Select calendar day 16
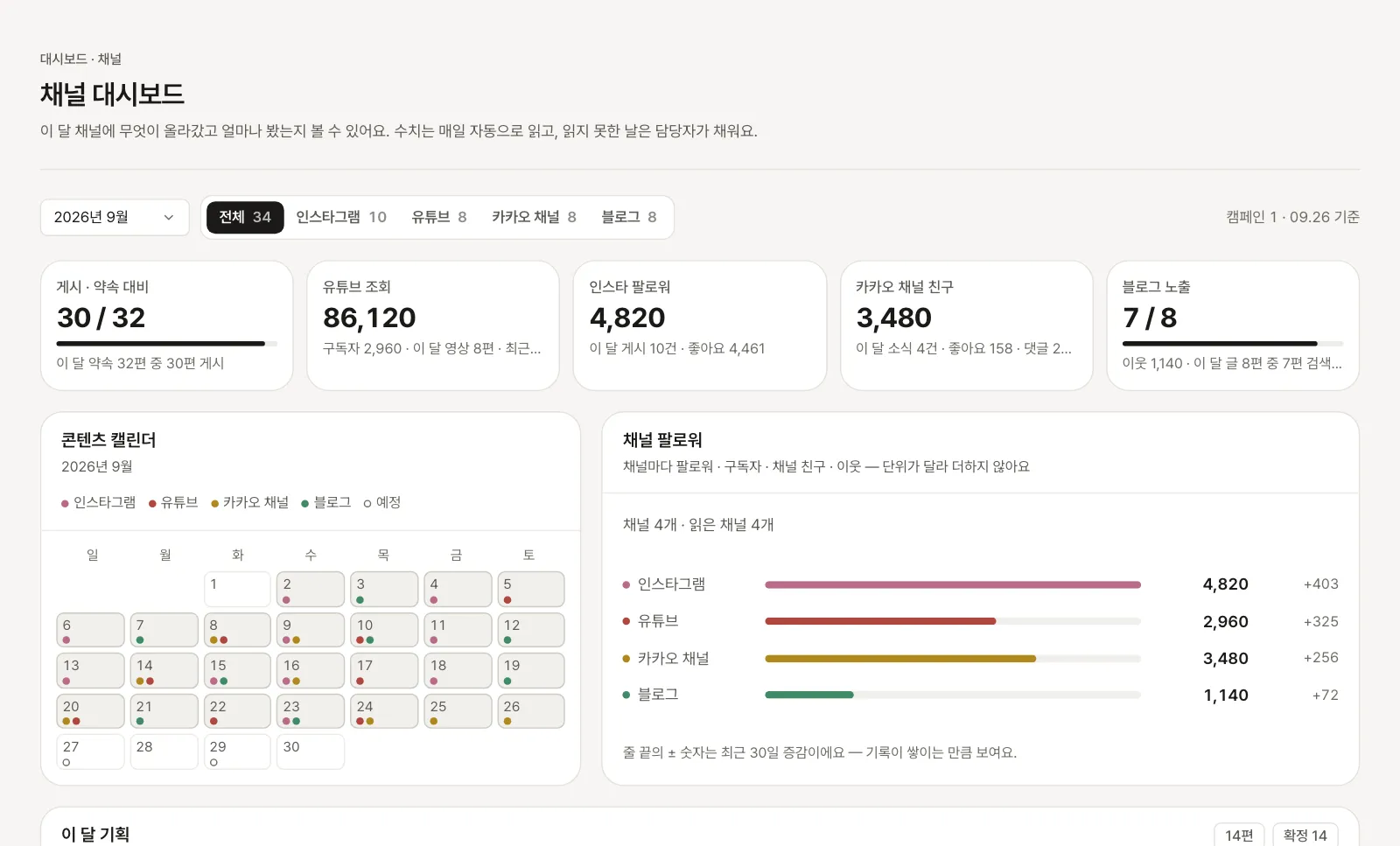 click(x=311, y=671)
